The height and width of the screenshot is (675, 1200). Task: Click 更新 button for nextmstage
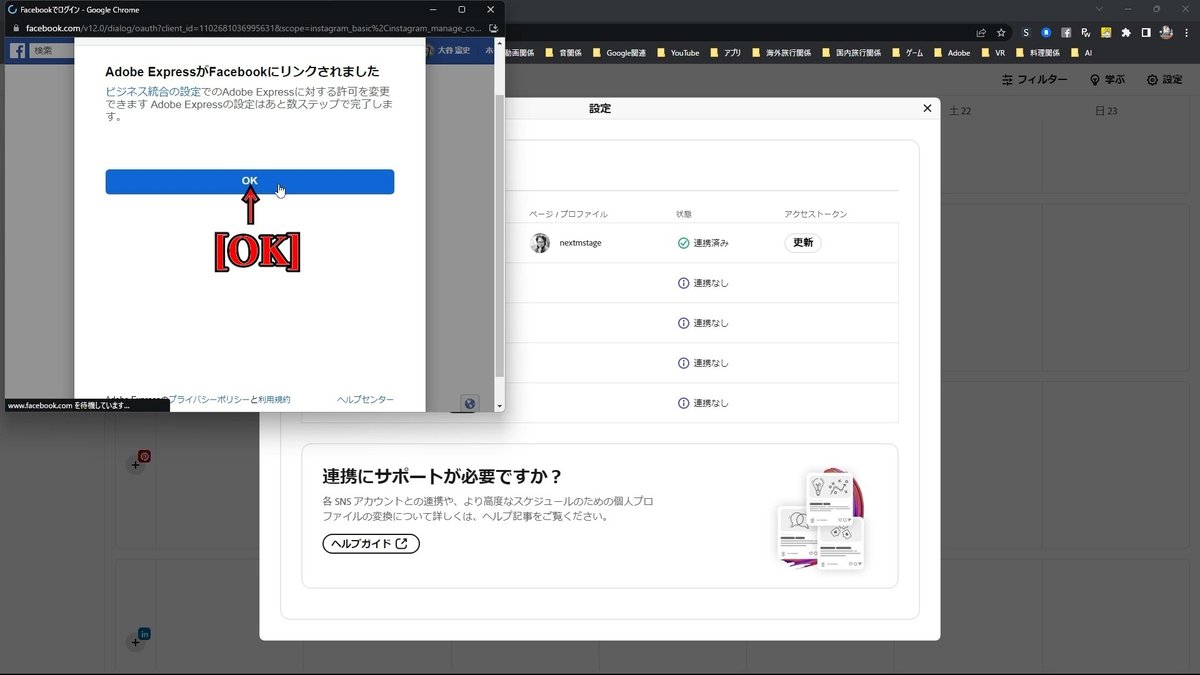(803, 242)
